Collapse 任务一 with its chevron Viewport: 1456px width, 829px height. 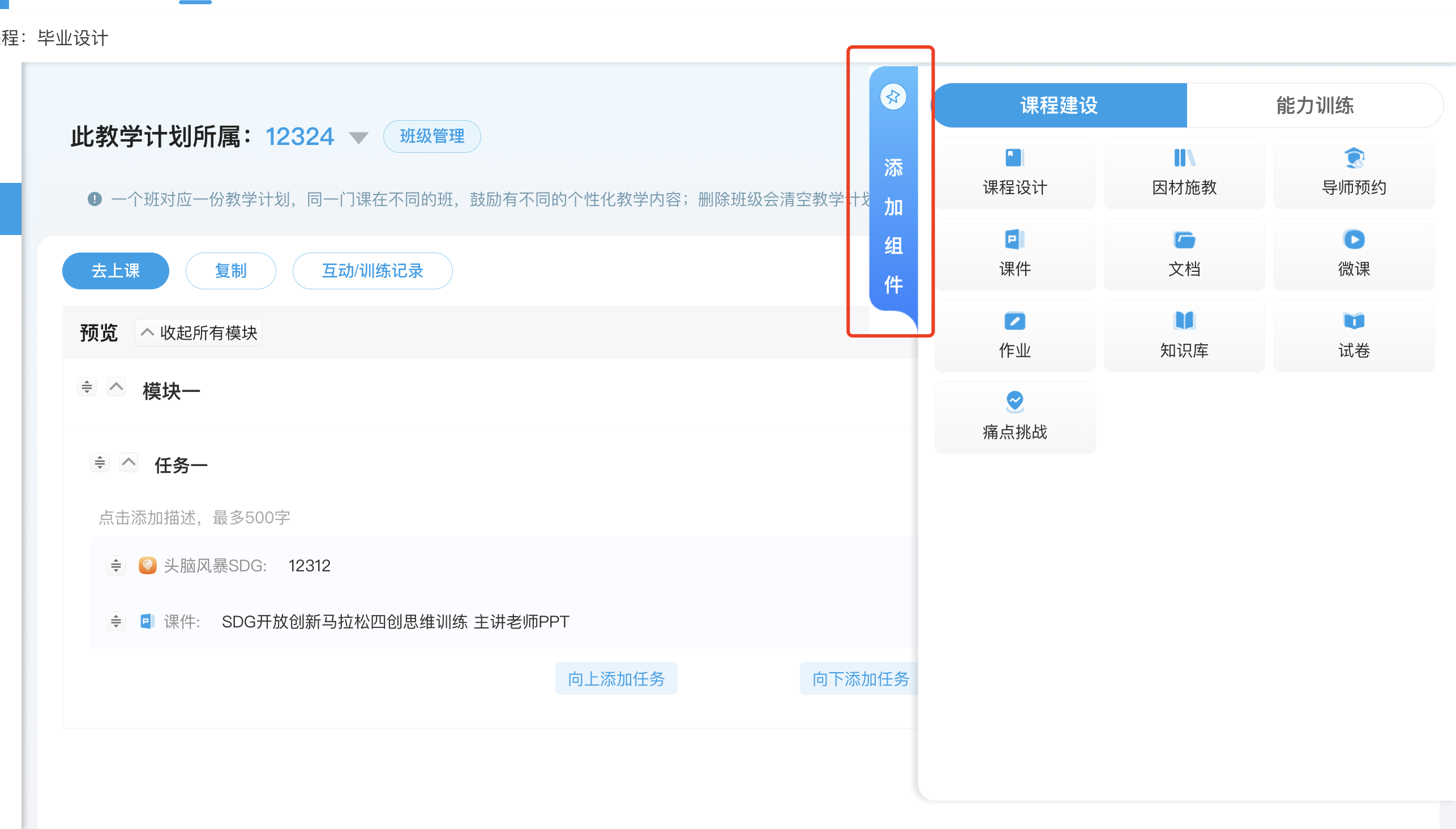129,462
